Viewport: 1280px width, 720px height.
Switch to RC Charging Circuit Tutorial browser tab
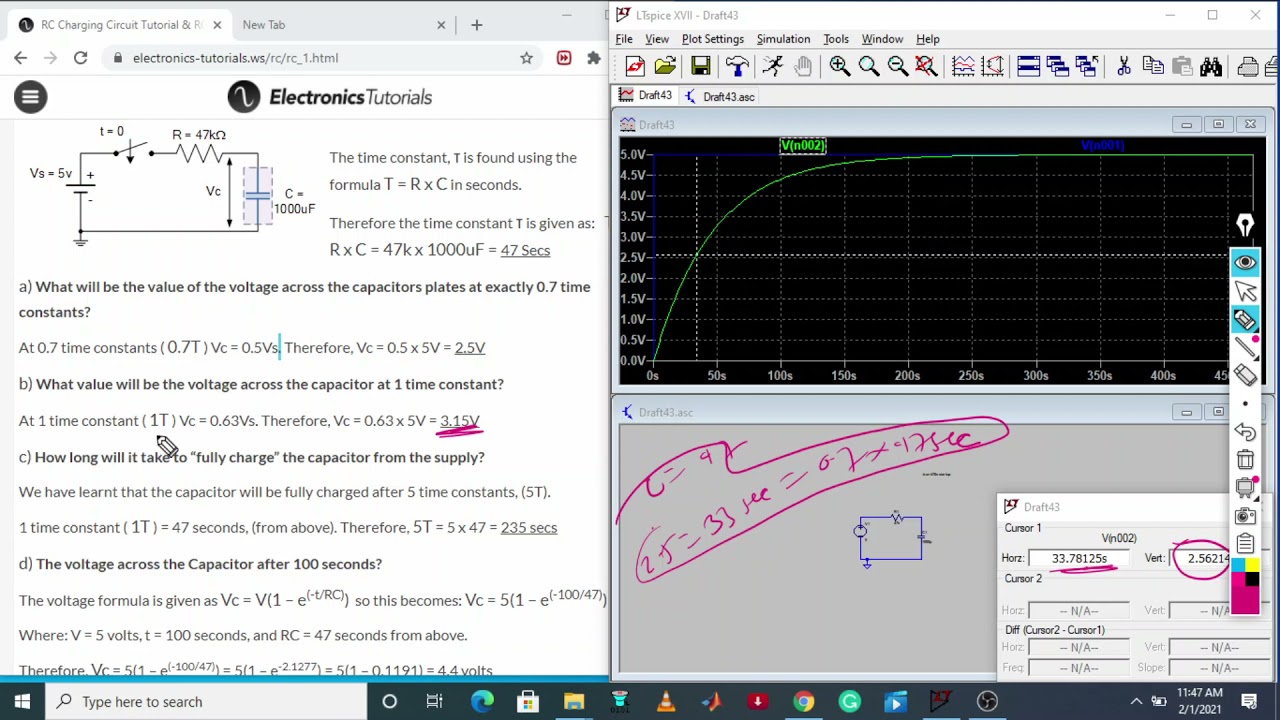[120, 24]
